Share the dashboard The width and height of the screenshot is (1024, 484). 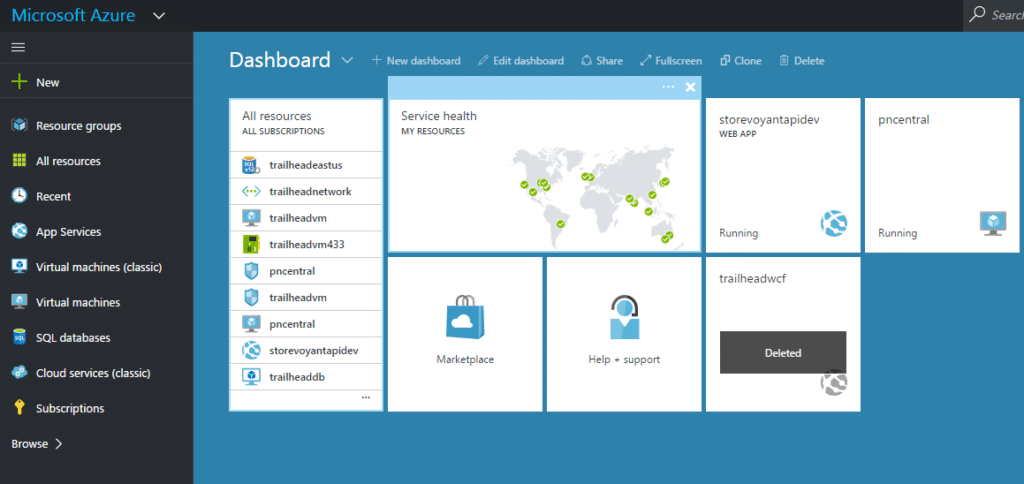(601, 61)
